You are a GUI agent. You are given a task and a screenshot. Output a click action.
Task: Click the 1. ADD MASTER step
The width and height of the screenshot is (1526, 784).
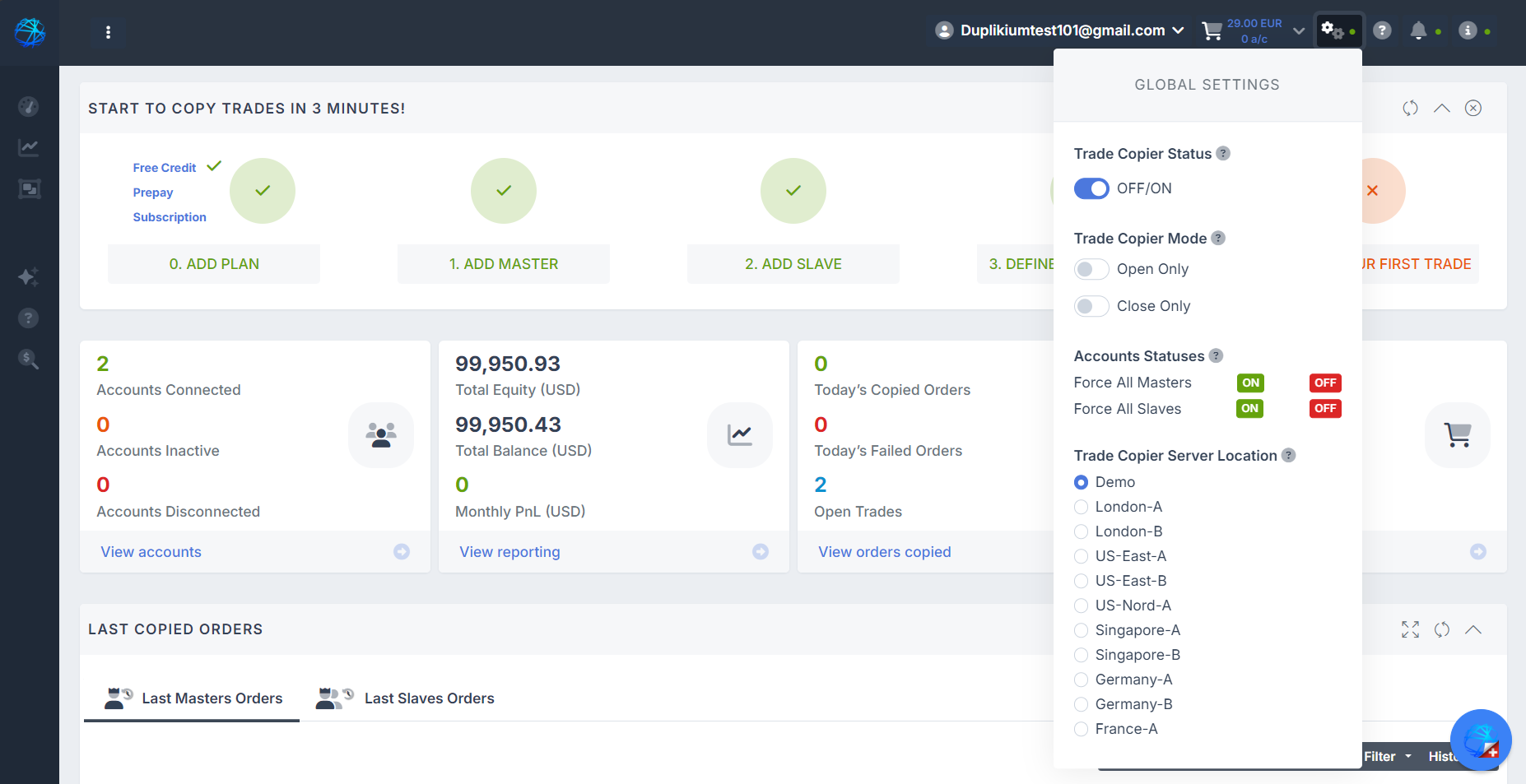pos(504,264)
